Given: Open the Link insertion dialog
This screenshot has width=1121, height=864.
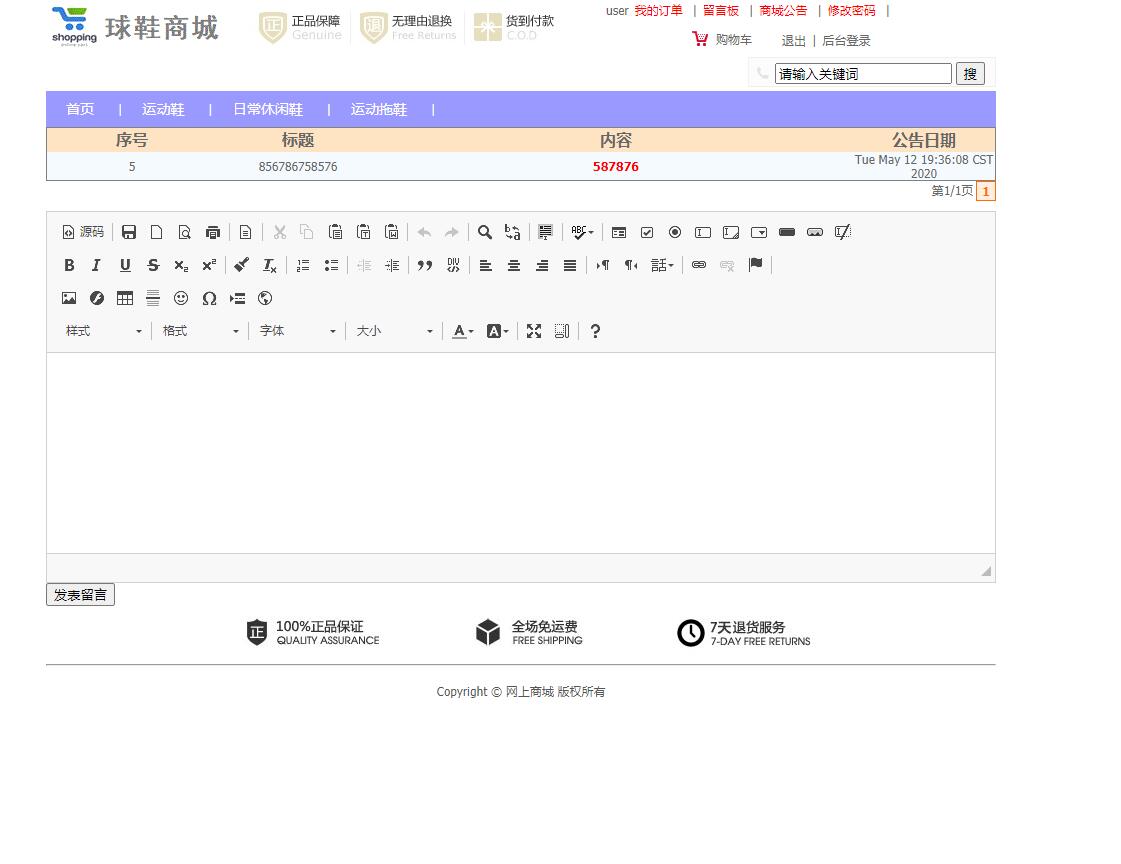Looking at the screenshot, I should pyautogui.click(x=699, y=265).
